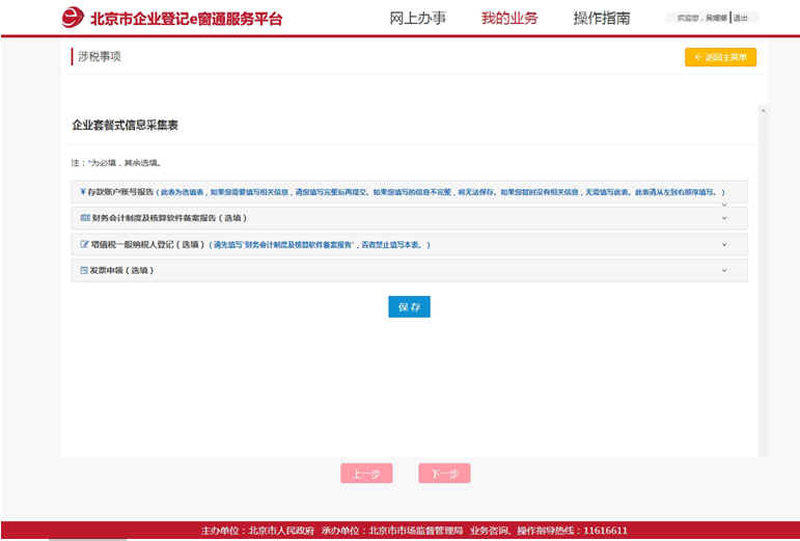Click the edit icon beside 增值税一般纳税人登记
The height and width of the screenshot is (541, 800).
click(84, 244)
